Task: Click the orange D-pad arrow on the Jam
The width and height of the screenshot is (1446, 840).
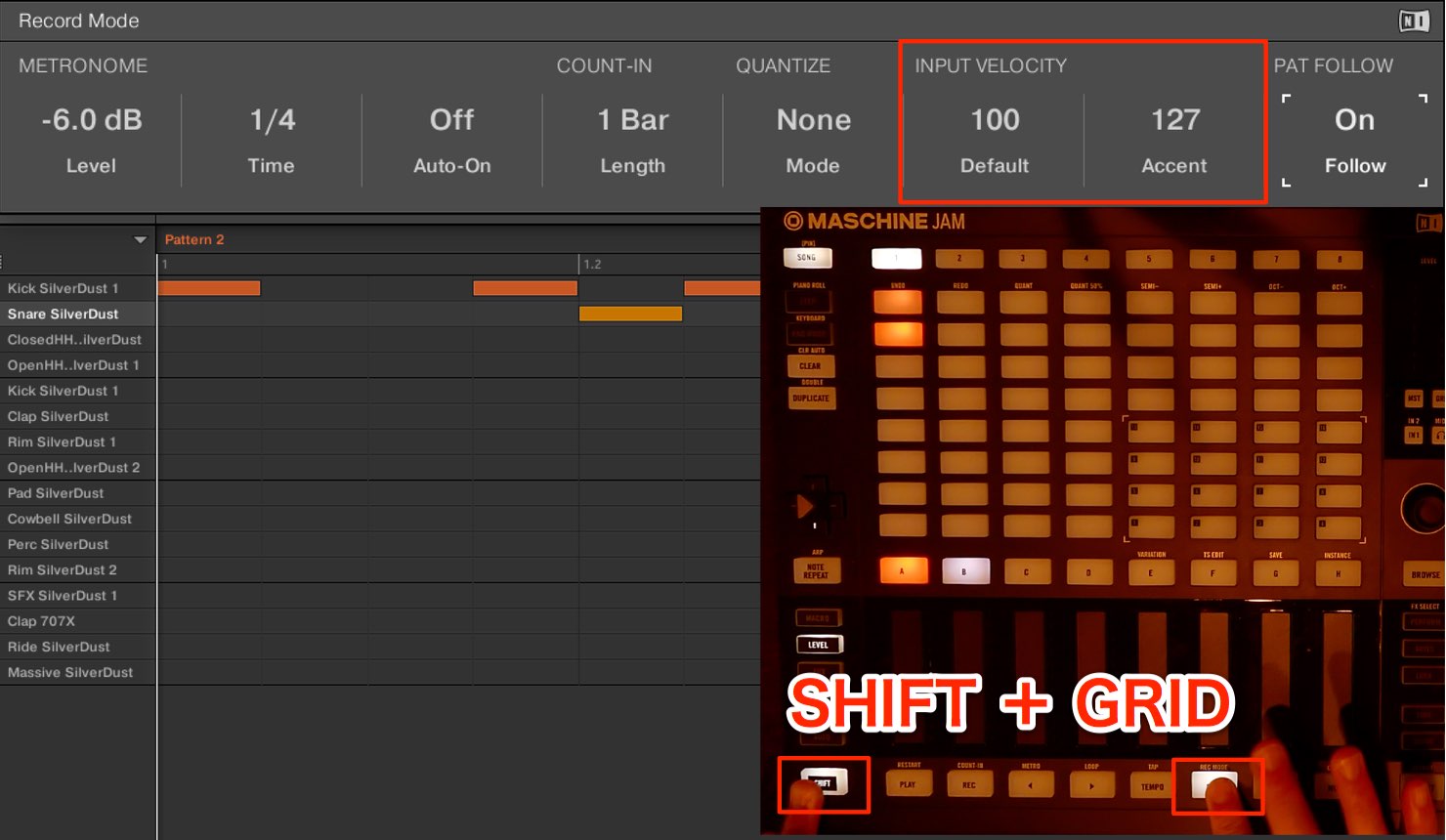Action: click(805, 507)
